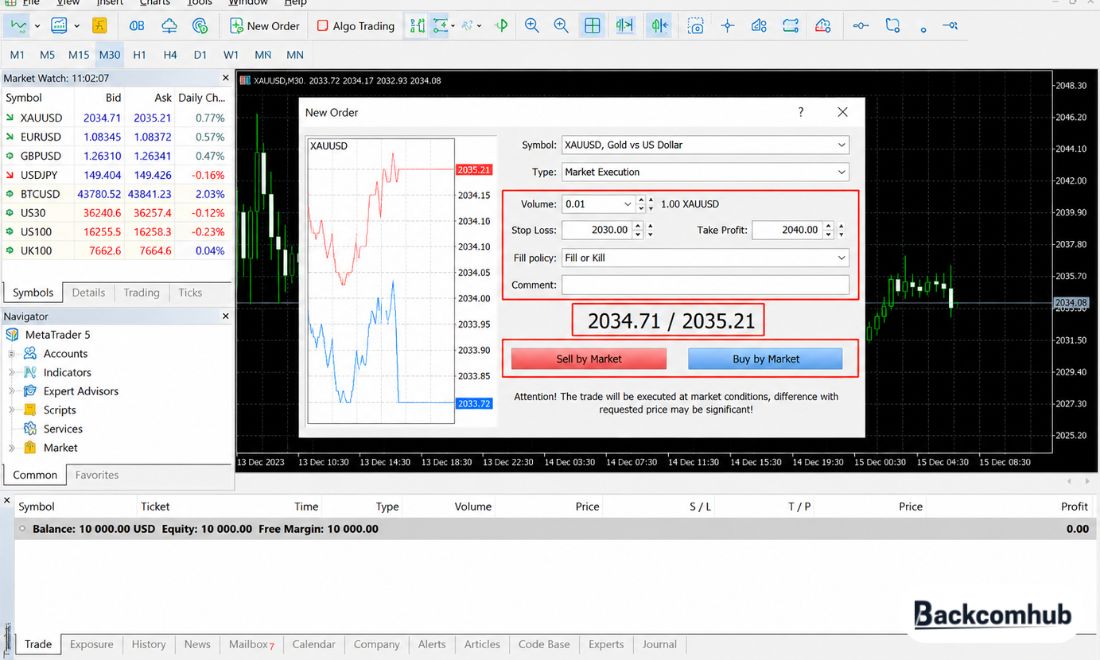This screenshot has height=660, width=1100.
Task: Expand the Expert Advisors node
Action: (x=11, y=391)
